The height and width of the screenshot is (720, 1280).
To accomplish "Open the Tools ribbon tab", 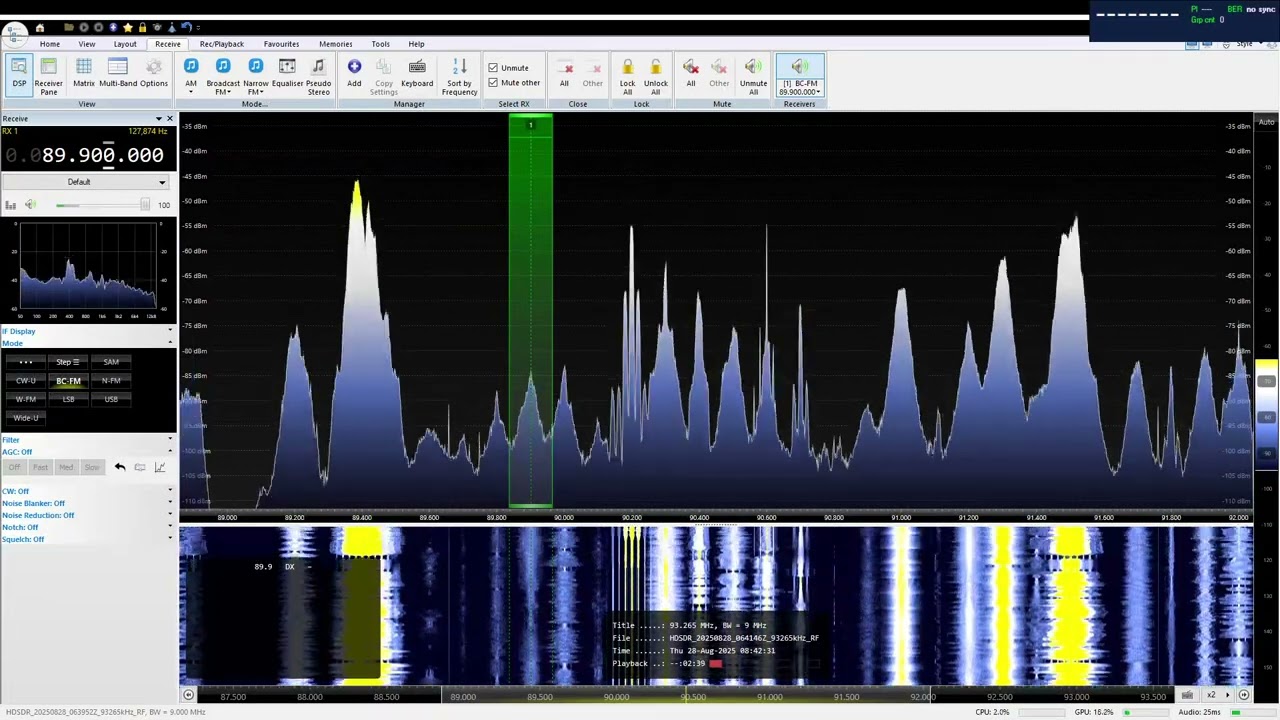I will coord(381,44).
